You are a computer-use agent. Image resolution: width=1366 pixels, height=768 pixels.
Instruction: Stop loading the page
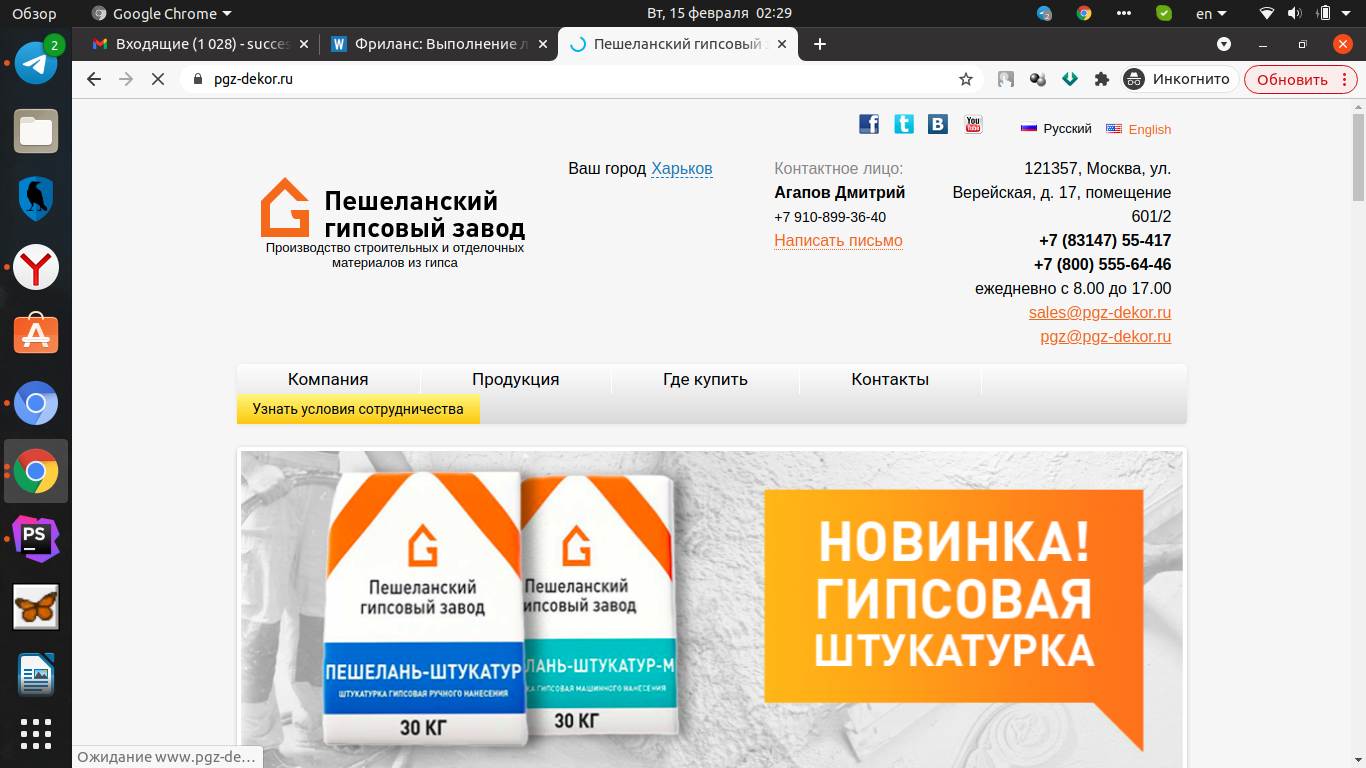click(157, 79)
